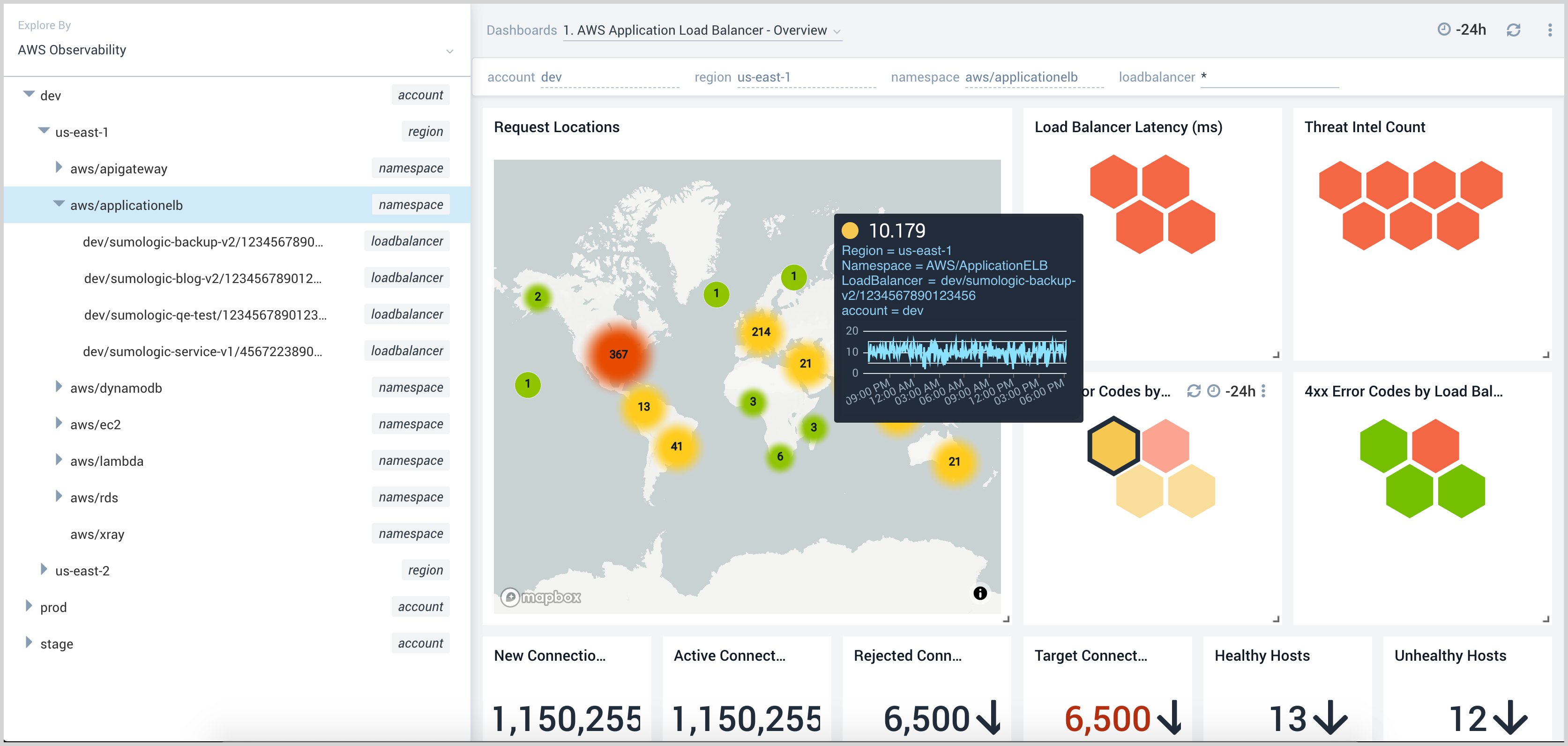Select the aws/xray namespace item
1568x746 pixels.
coord(97,534)
